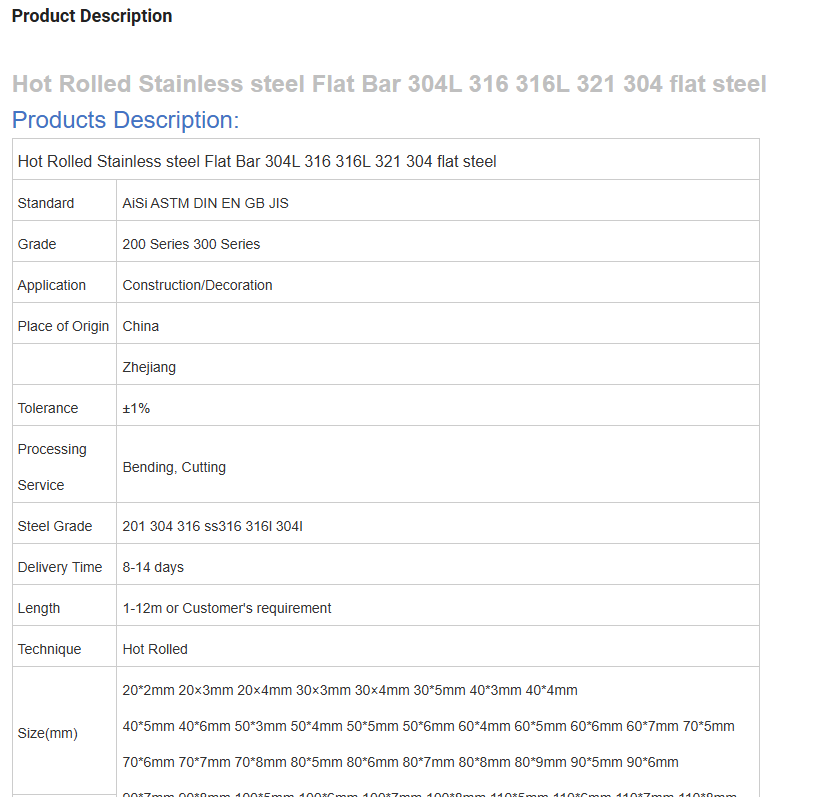Select the 'Processing Service' label cell

tap(52, 467)
